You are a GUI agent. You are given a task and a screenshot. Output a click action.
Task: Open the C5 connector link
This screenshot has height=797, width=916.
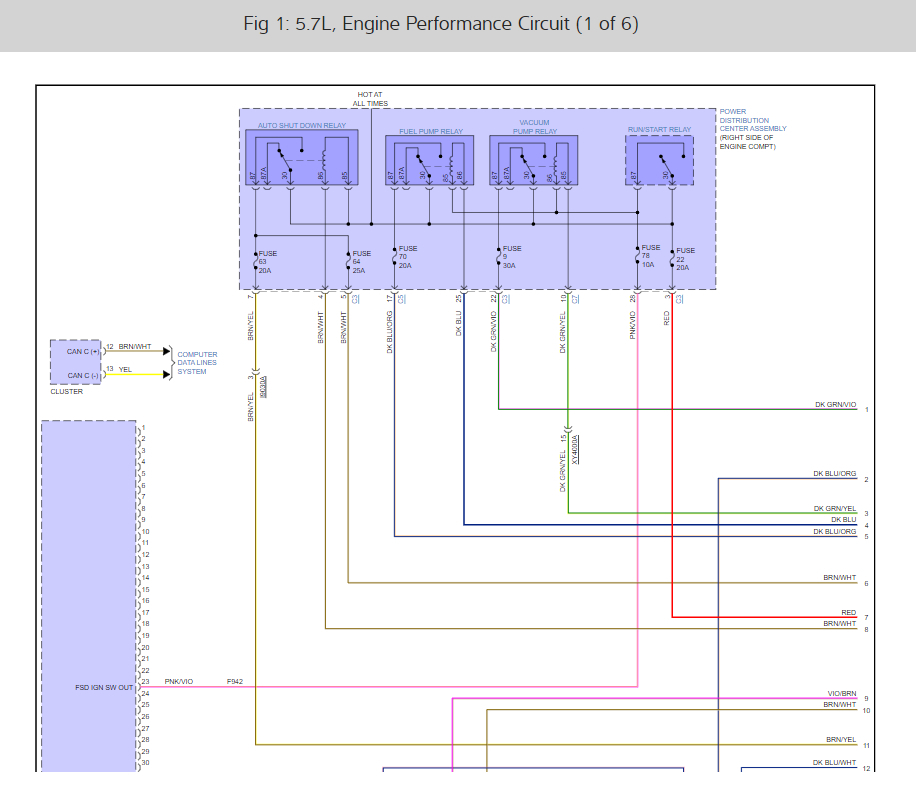click(401, 298)
